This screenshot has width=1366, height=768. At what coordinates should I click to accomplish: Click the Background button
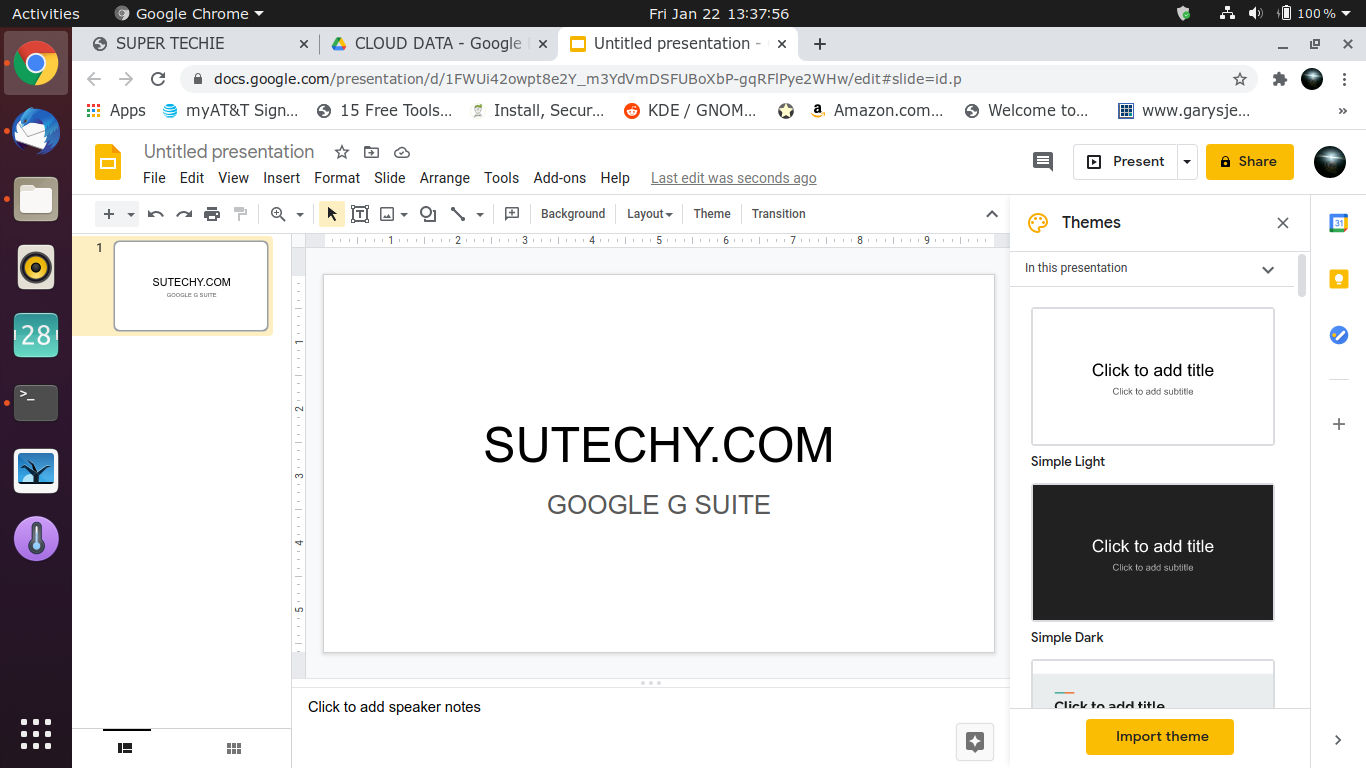click(573, 214)
